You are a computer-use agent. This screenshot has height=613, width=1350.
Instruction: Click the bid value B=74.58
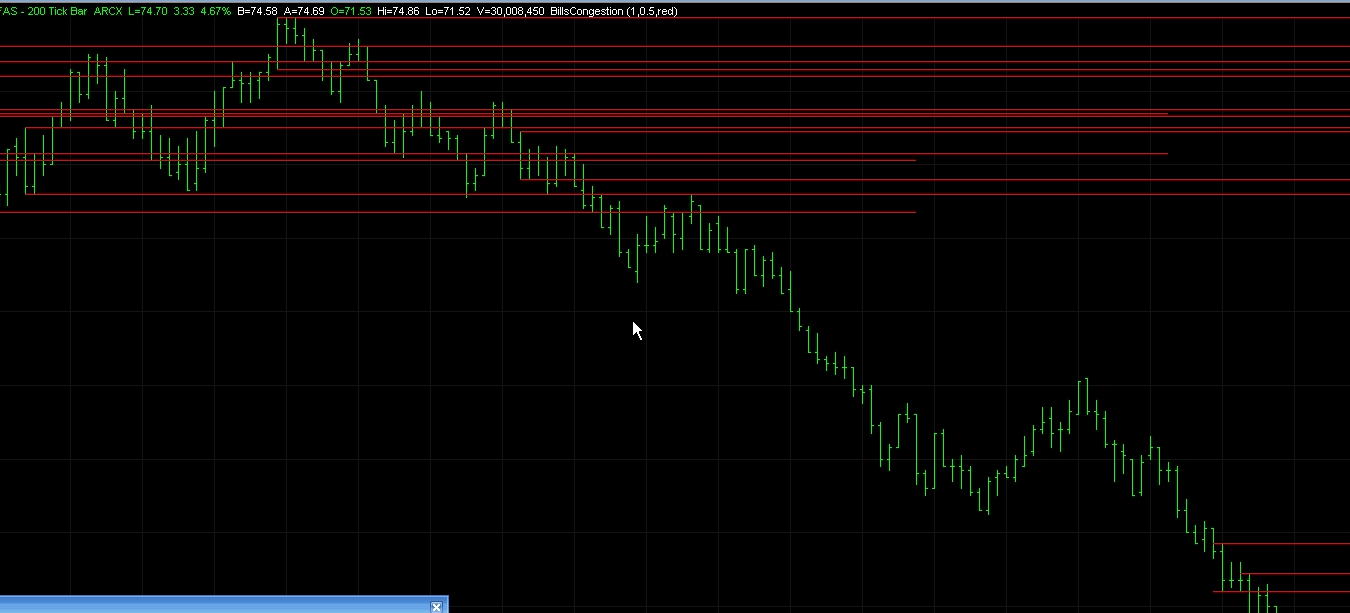(x=257, y=11)
